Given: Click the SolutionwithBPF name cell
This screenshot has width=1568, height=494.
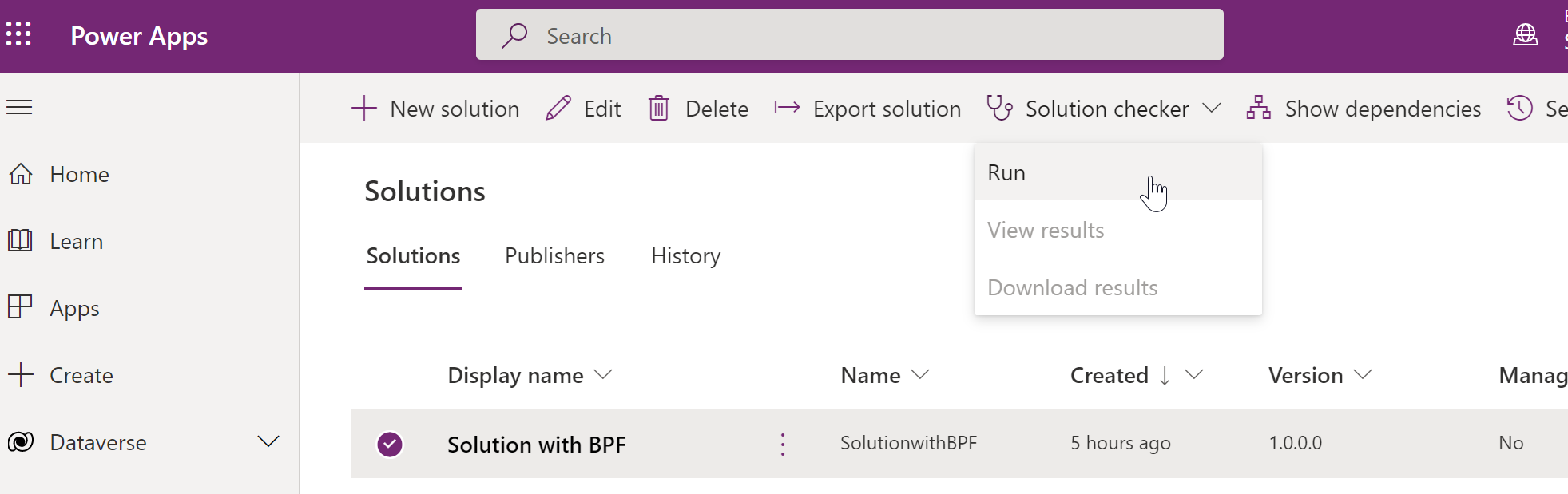Looking at the screenshot, I should point(908,443).
